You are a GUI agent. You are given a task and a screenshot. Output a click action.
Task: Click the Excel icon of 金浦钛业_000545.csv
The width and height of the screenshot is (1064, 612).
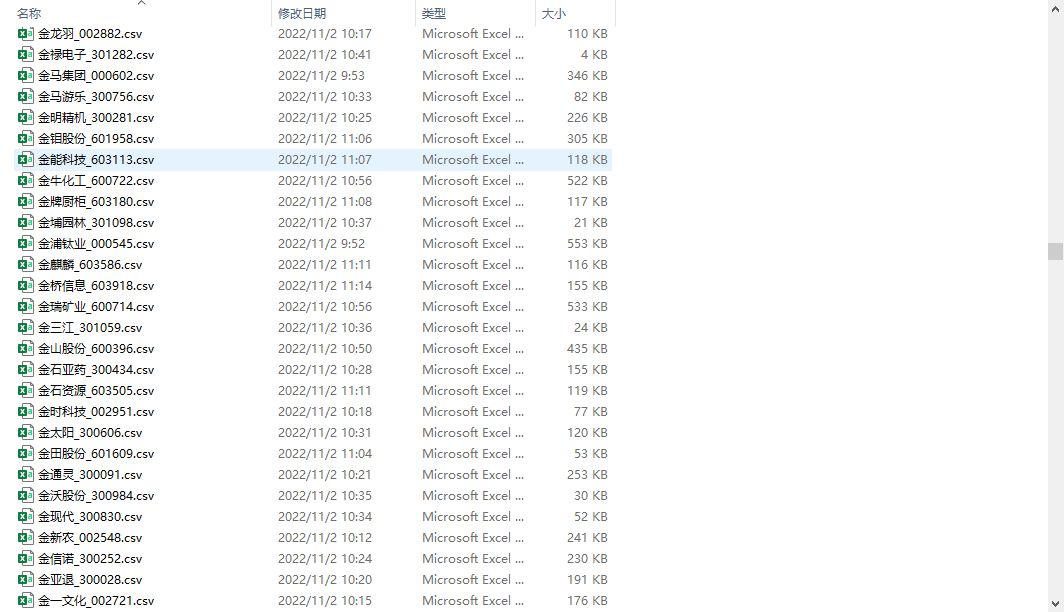coord(26,244)
